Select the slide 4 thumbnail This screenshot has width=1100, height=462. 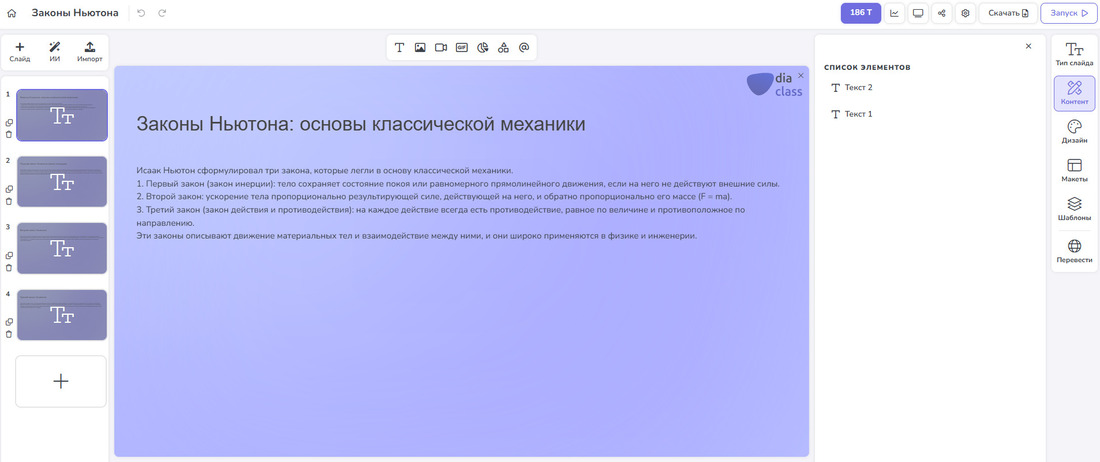62,315
